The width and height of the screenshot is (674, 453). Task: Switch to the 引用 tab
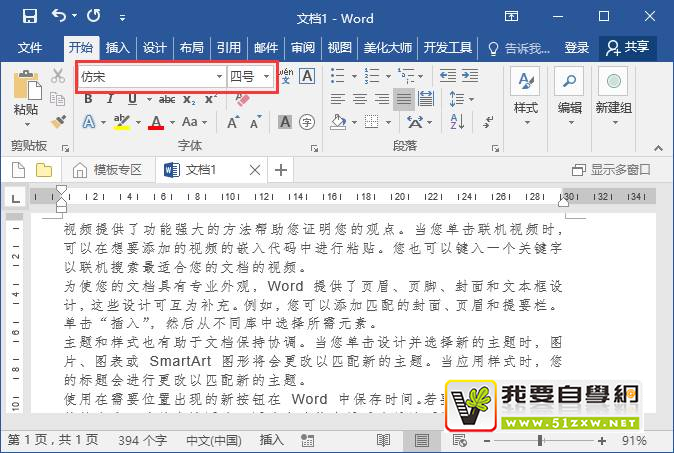228,47
